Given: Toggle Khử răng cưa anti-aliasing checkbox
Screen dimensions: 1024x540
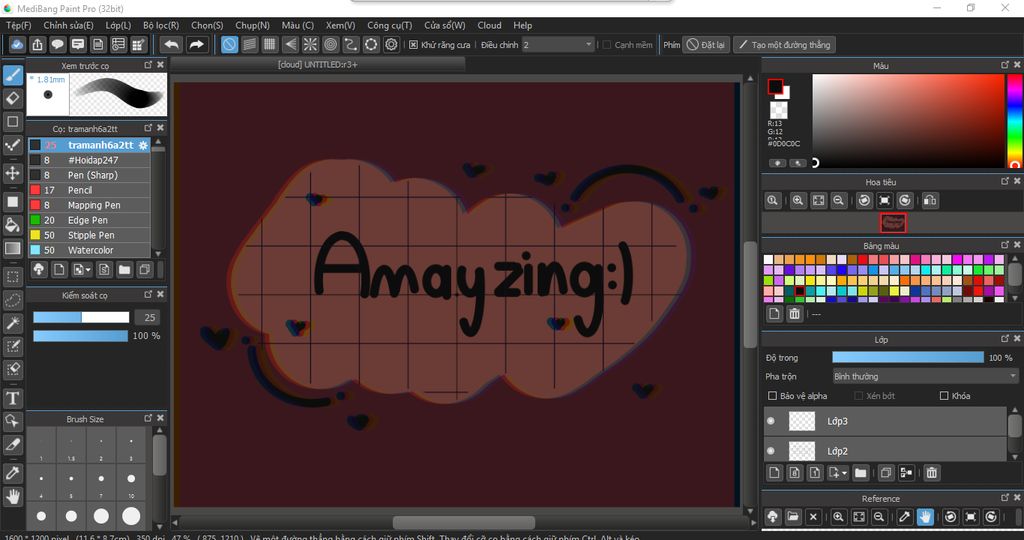Looking at the screenshot, I should tap(413, 45).
